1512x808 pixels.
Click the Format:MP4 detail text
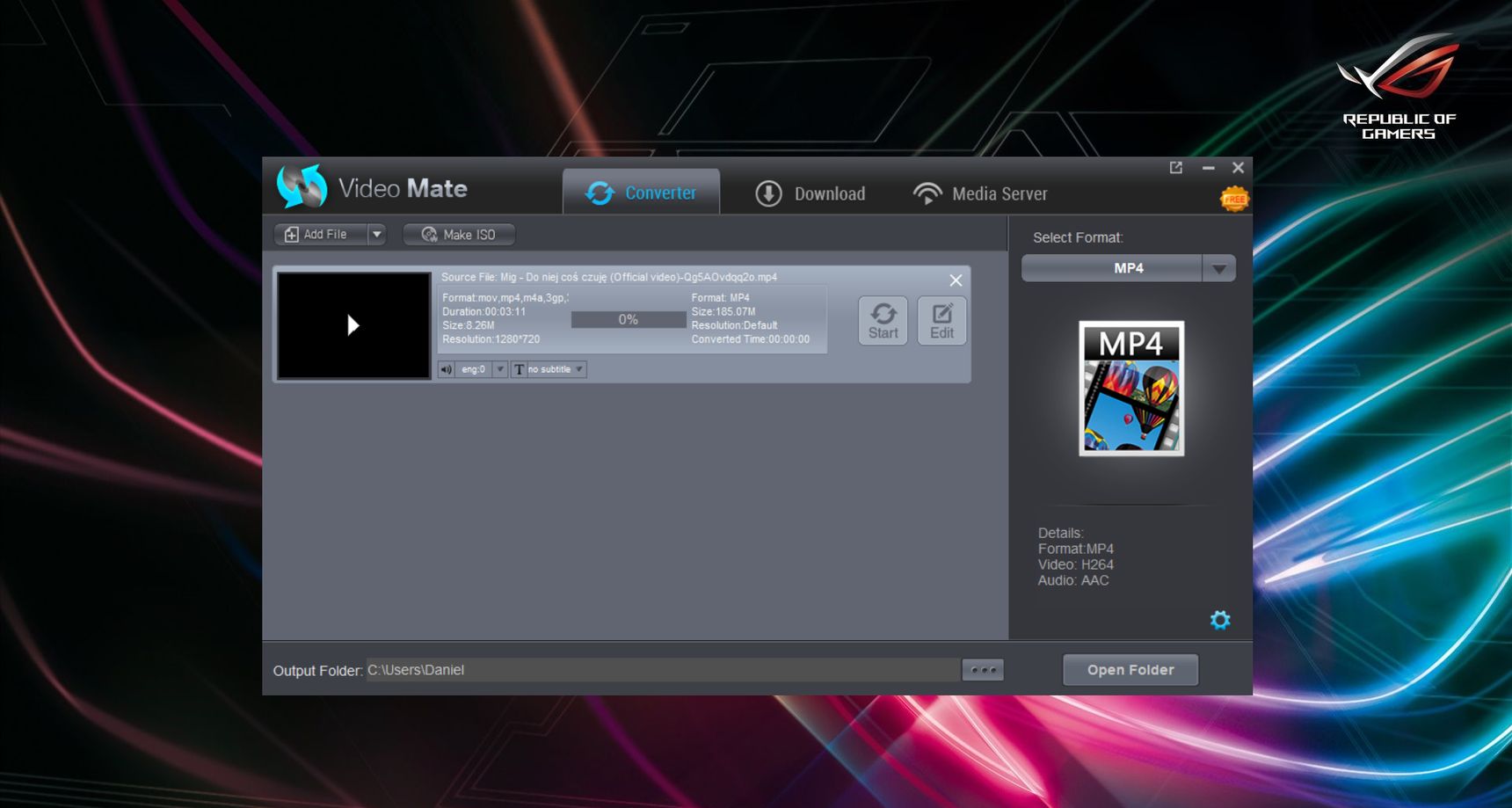1076,549
